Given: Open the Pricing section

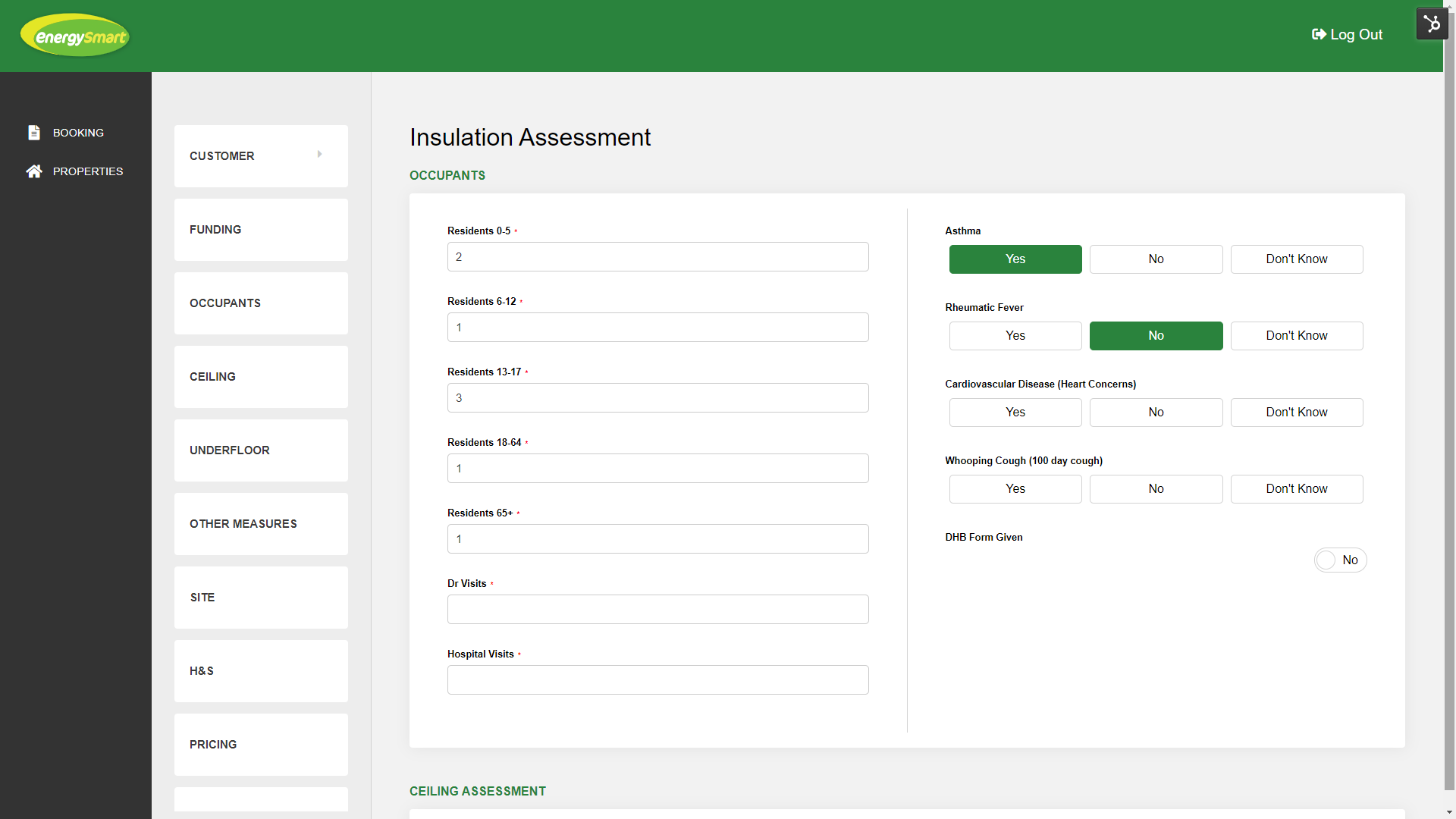Looking at the screenshot, I should pyautogui.click(x=261, y=745).
